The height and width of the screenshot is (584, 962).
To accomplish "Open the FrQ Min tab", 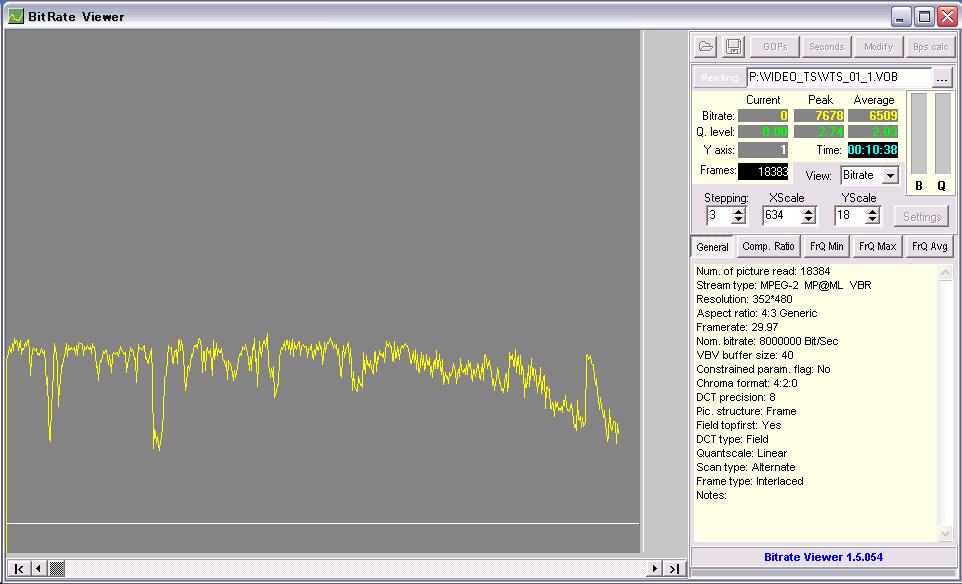I will (826, 246).
